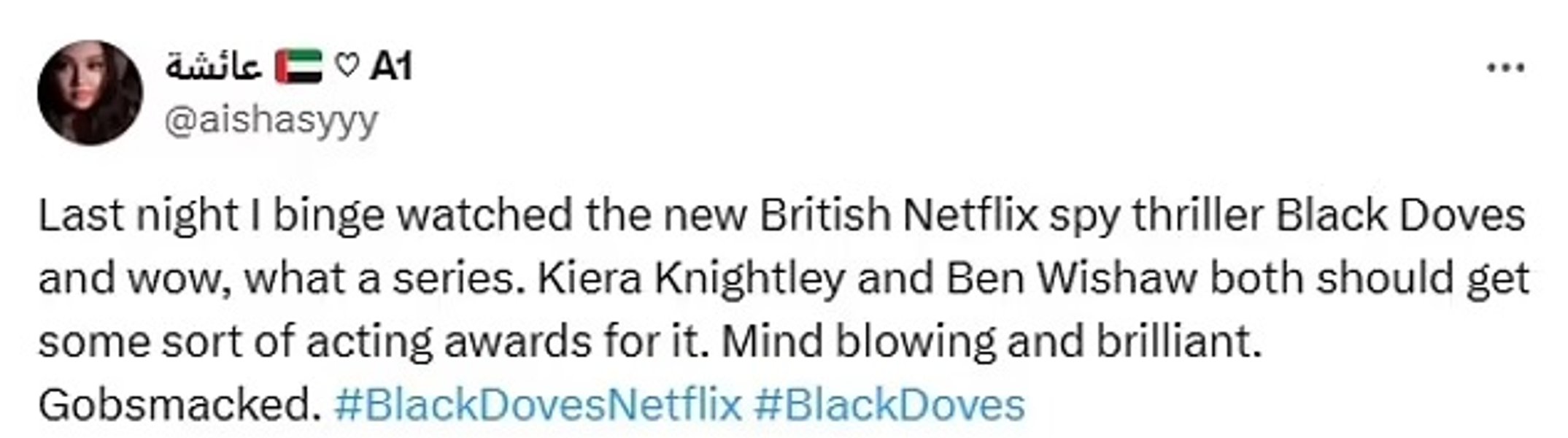The height and width of the screenshot is (438, 1568).
Task: Click the UAE flag emoji in display name
Action: [x=297, y=67]
